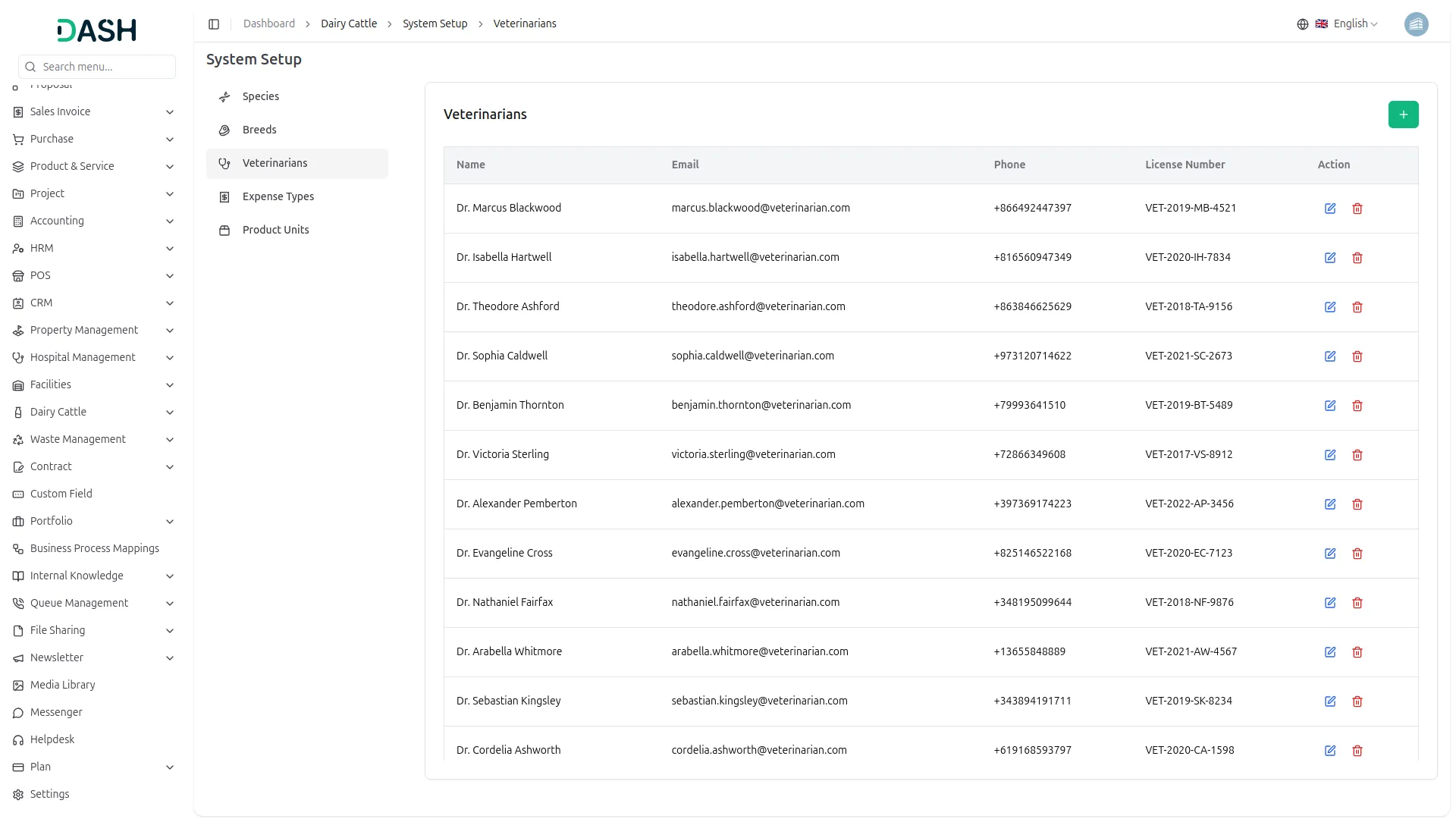Screen dimensions: 1456x819
Task: Click the globe language icon
Action: 1303,24
